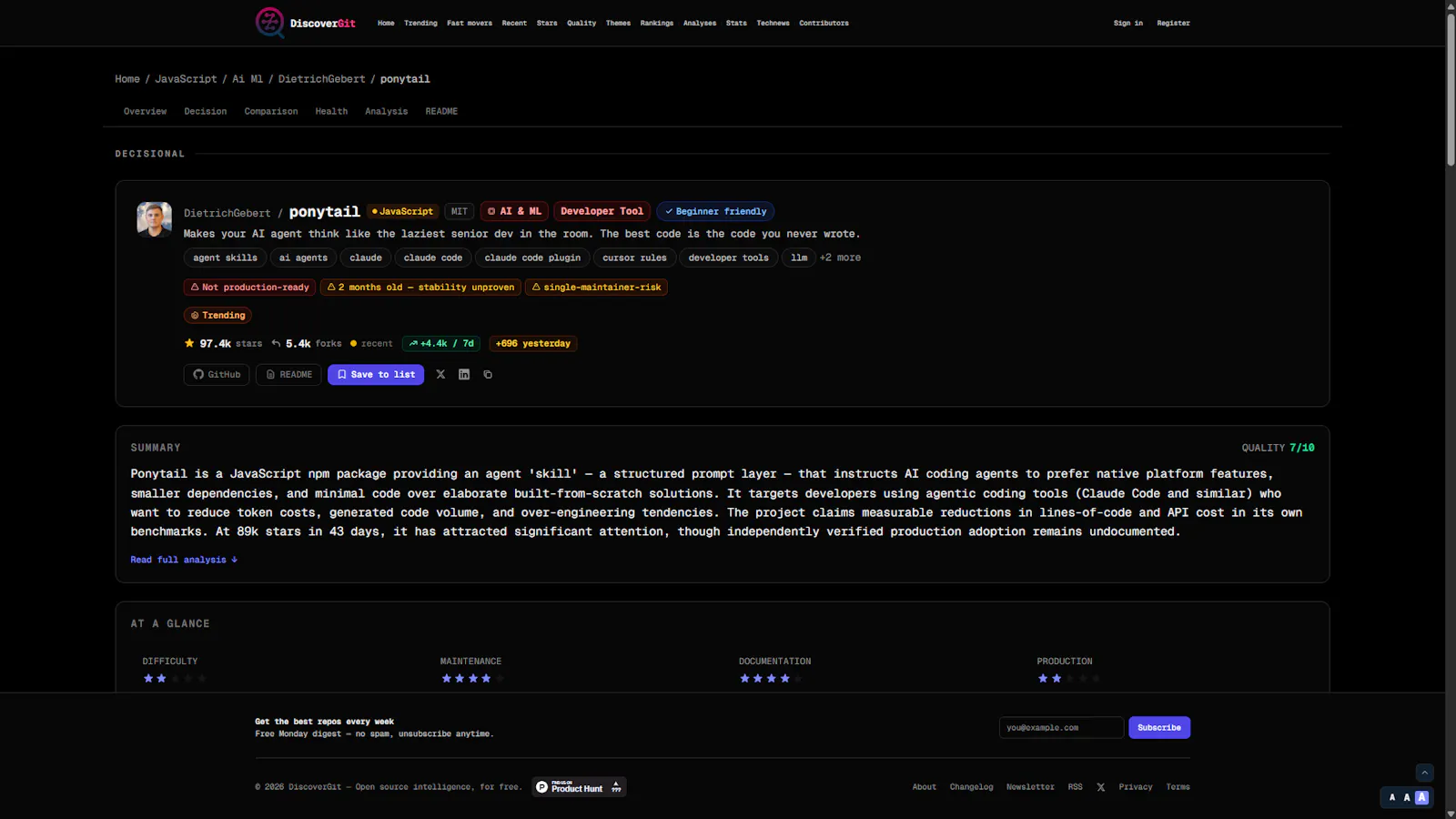Open Rankings in top navigation
The image size is (1456, 819).
point(657,23)
